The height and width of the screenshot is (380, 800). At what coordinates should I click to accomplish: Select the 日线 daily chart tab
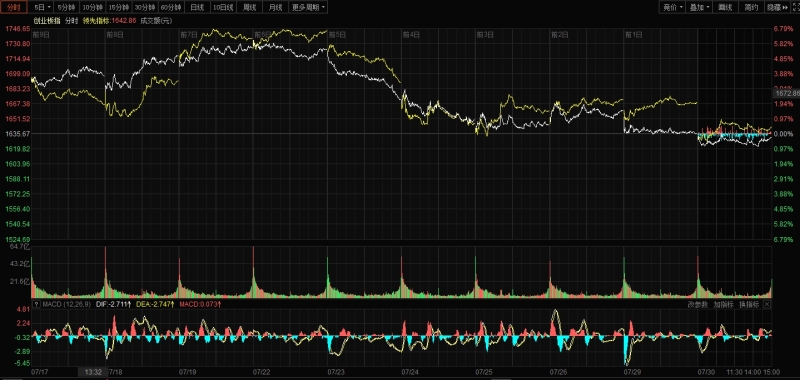pos(196,7)
